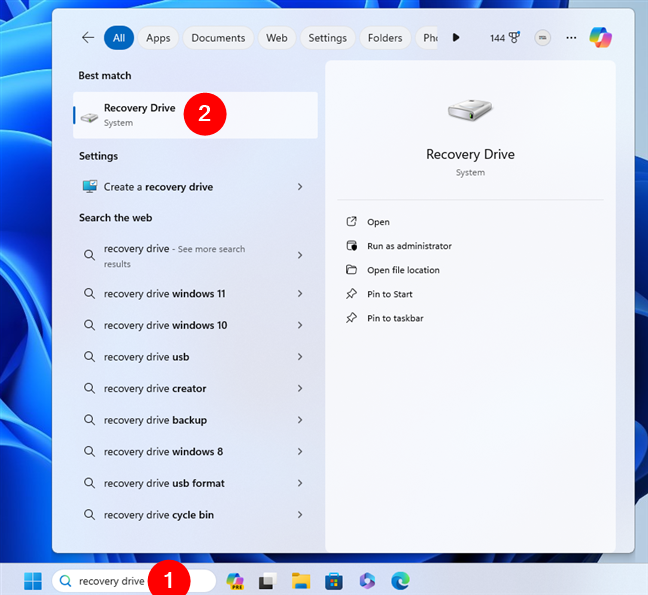
Task: Expand chevron beside 'recovery drive windows 10'
Action: tap(300, 325)
